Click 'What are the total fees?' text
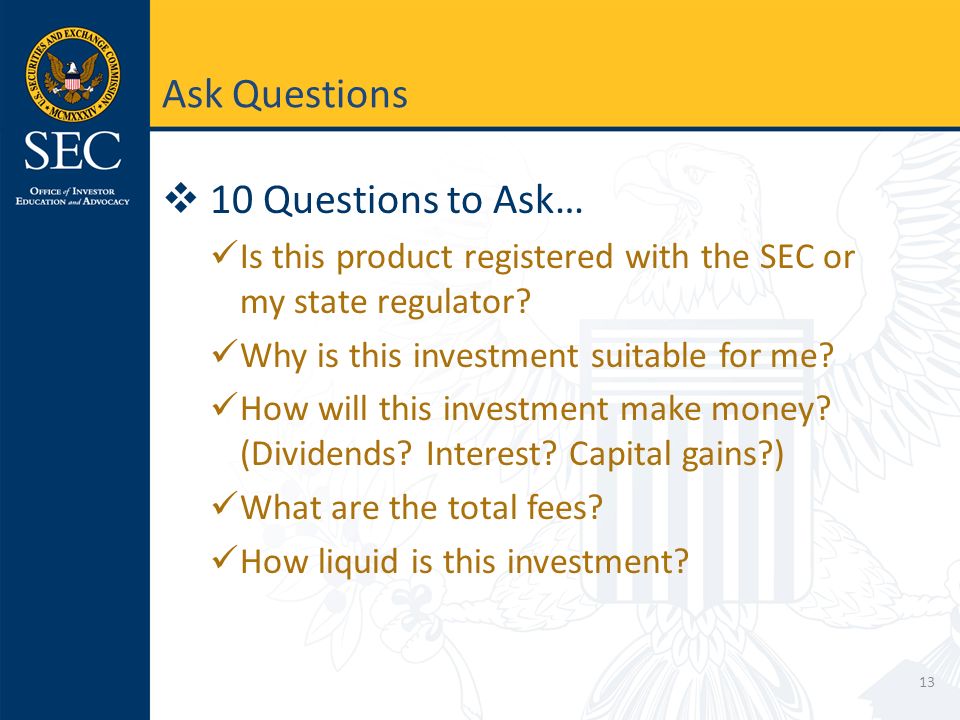The height and width of the screenshot is (720, 960). point(422,508)
